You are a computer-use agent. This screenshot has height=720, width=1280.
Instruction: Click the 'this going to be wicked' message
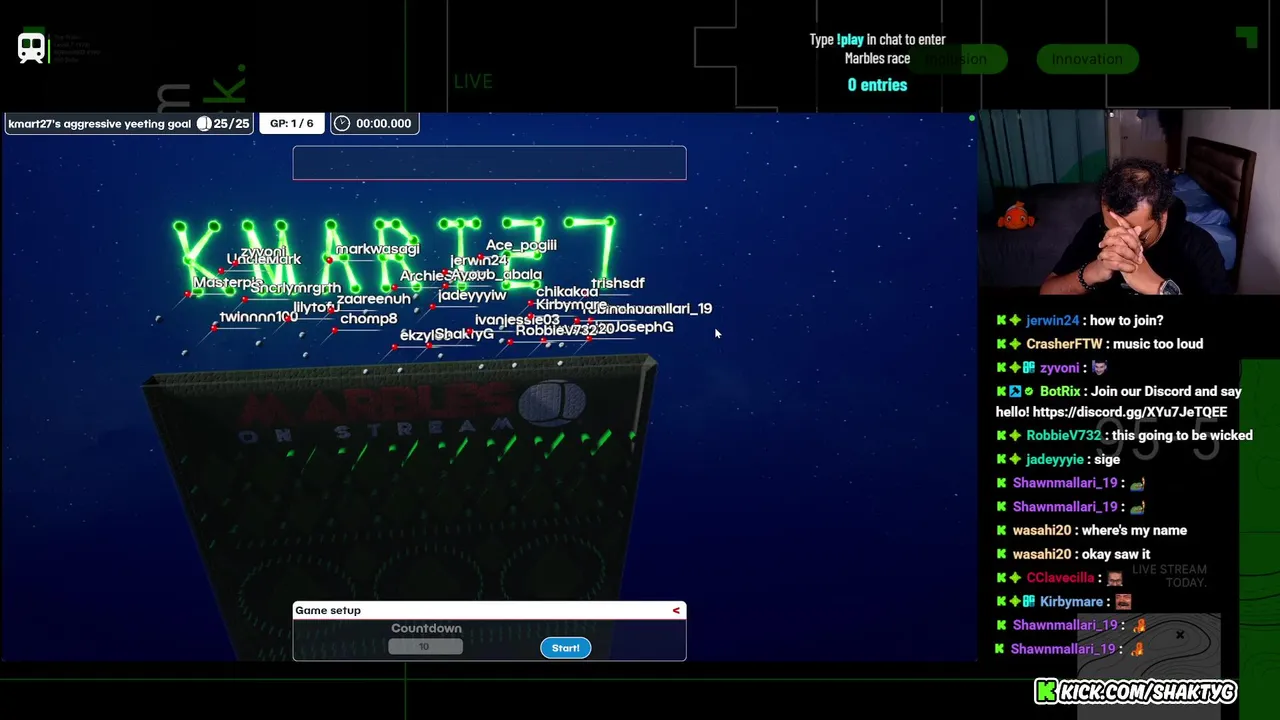click(x=1182, y=435)
